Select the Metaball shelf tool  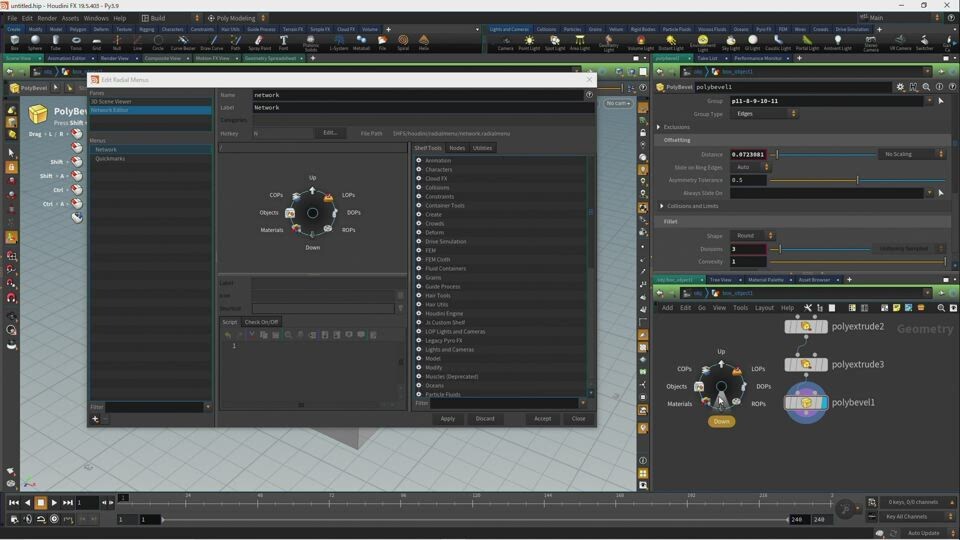point(361,42)
